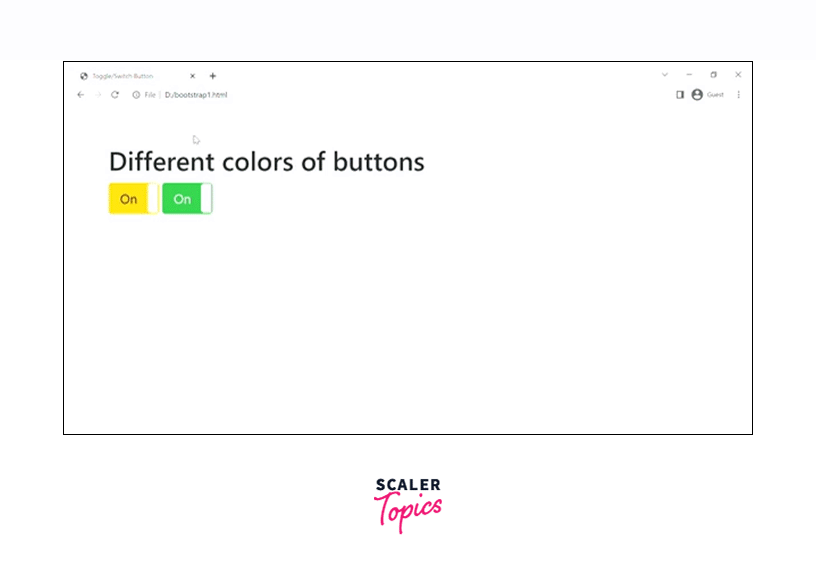
Task: Minimize the browser window
Action: coord(689,75)
